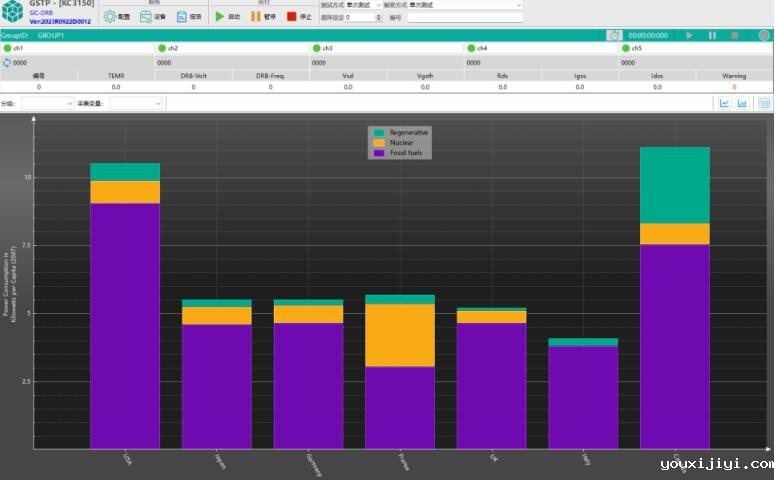The width and height of the screenshot is (775, 480).
Task: Click the red 停止 stop button
Action: click(x=298, y=17)
